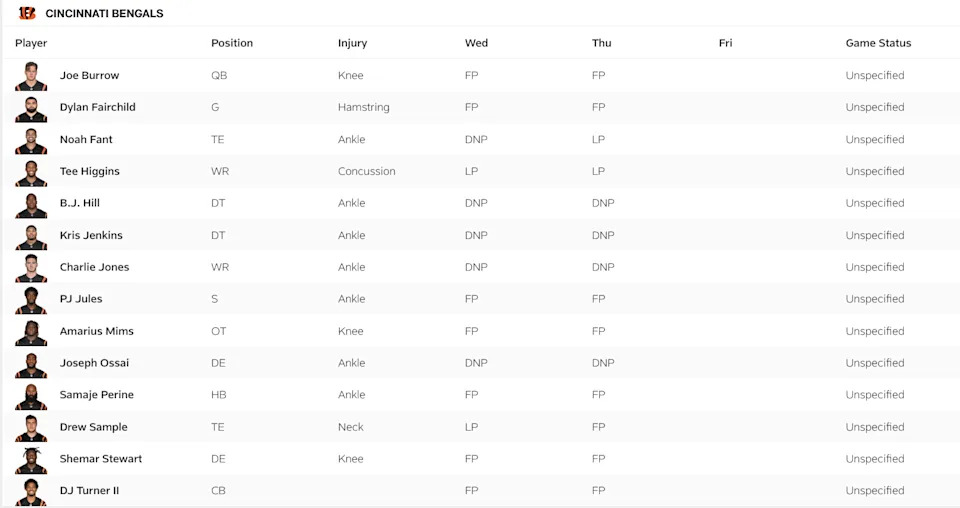Image resolution: width=960 pixels, height=508 pixels.
Task: Open DJ Turner II player link
Action: coord(89,491)
